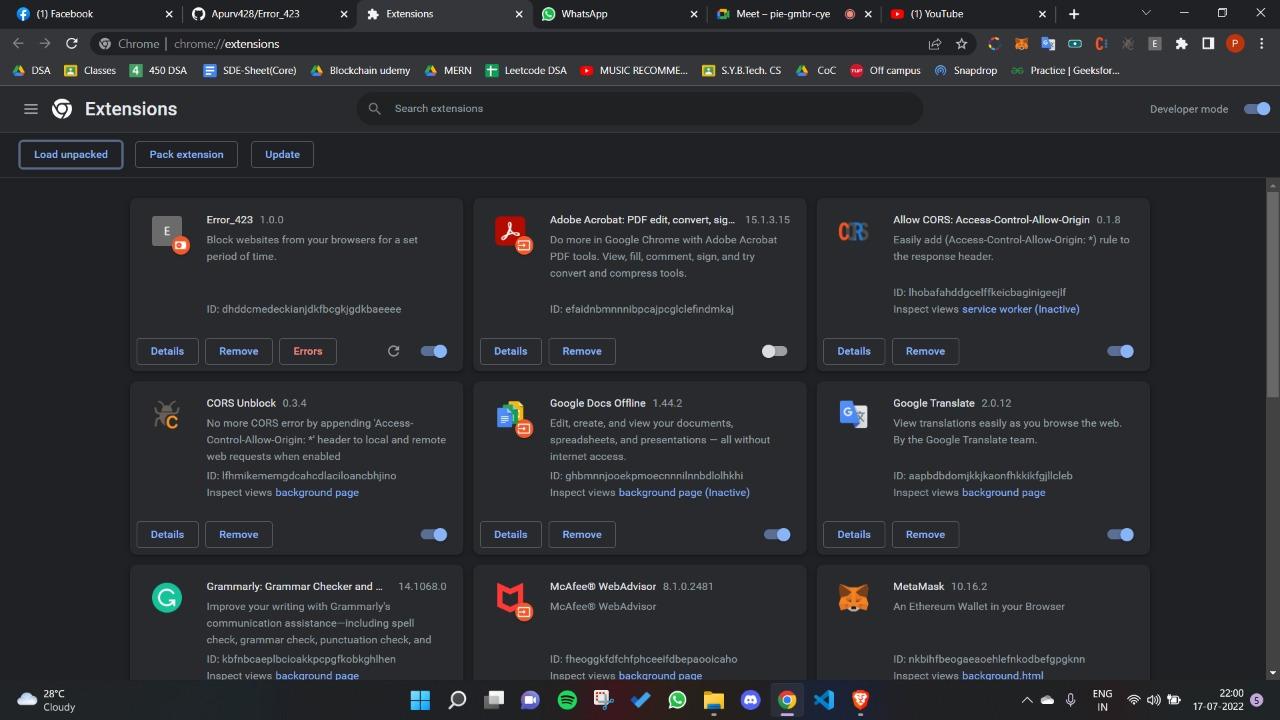Viewport: 1280px width, 720px height.
Task: Open Visual Studio Code from the taskbar
Action: [824, 700]
